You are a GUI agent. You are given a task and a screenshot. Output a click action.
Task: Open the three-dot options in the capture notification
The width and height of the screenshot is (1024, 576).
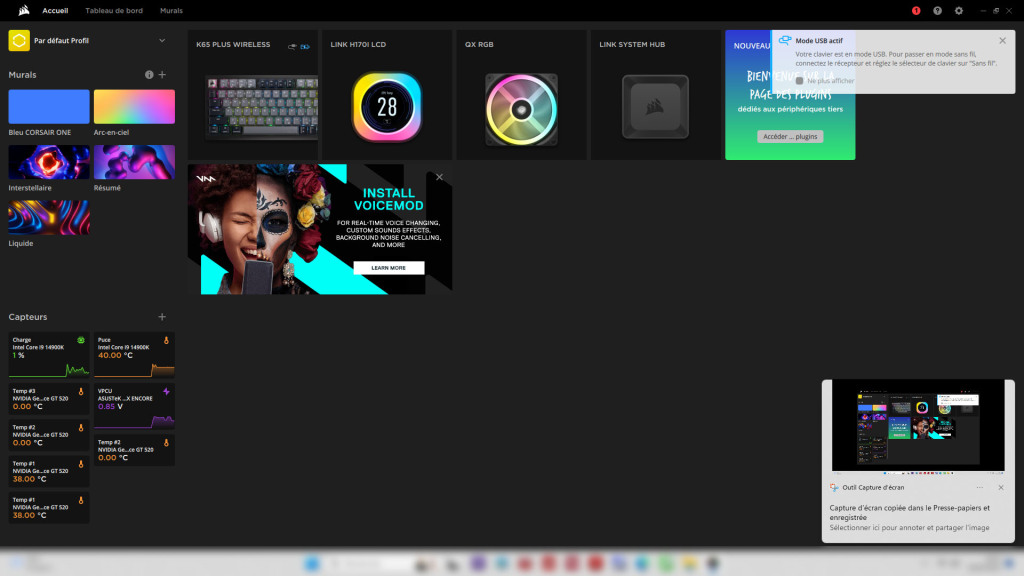pos(980,487)
